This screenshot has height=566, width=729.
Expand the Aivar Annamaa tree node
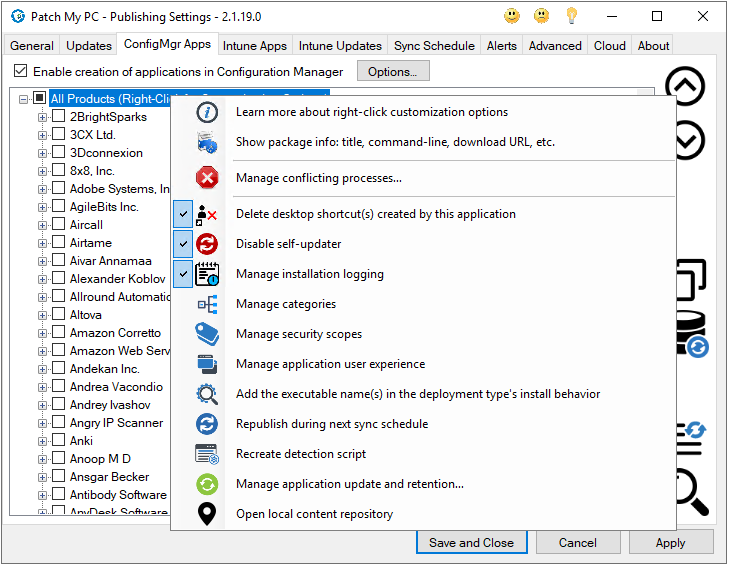pyautogui.click(x=42, y=261)
